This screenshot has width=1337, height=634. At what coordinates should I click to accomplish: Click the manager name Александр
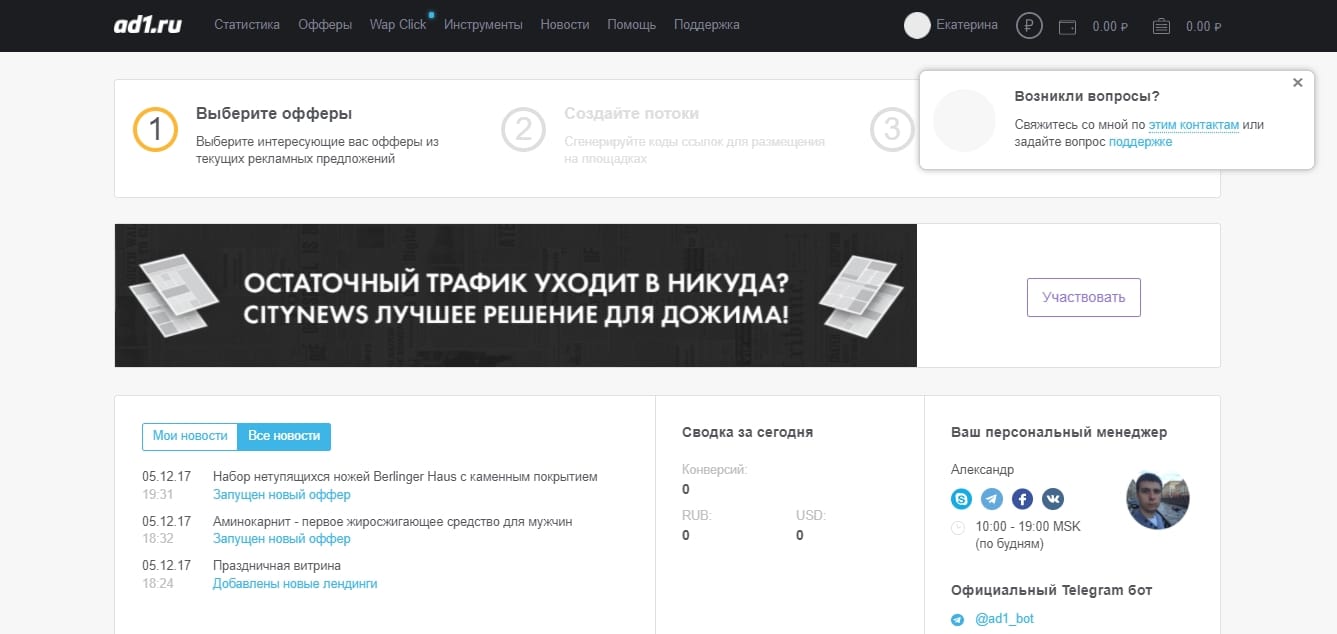[982, 470]
